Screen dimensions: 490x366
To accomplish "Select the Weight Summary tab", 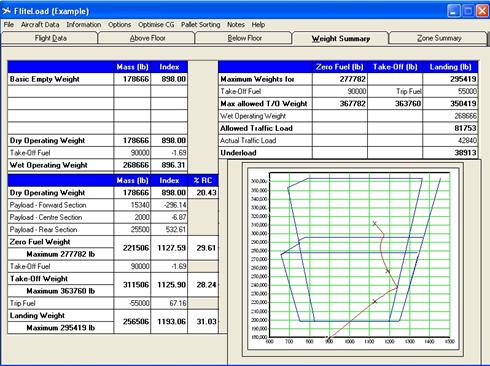I will tap(341, 38).
